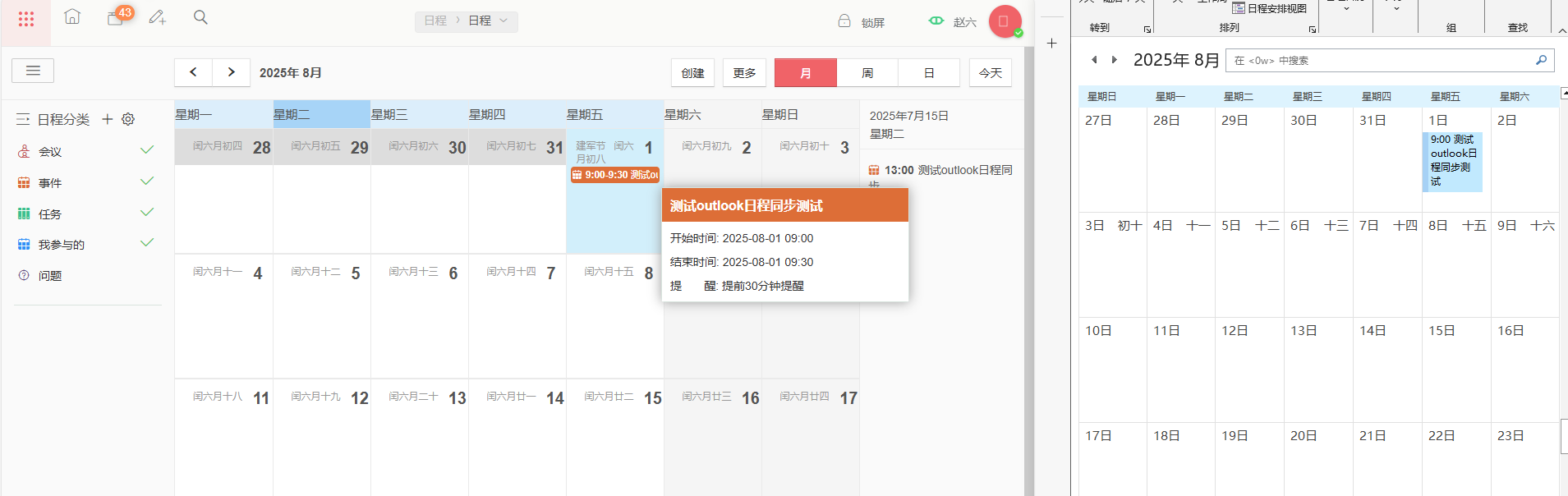Open the inbox with 43 badge
Screen dimensions: 1568x496
pyautogui.click(x=116, y=18)
